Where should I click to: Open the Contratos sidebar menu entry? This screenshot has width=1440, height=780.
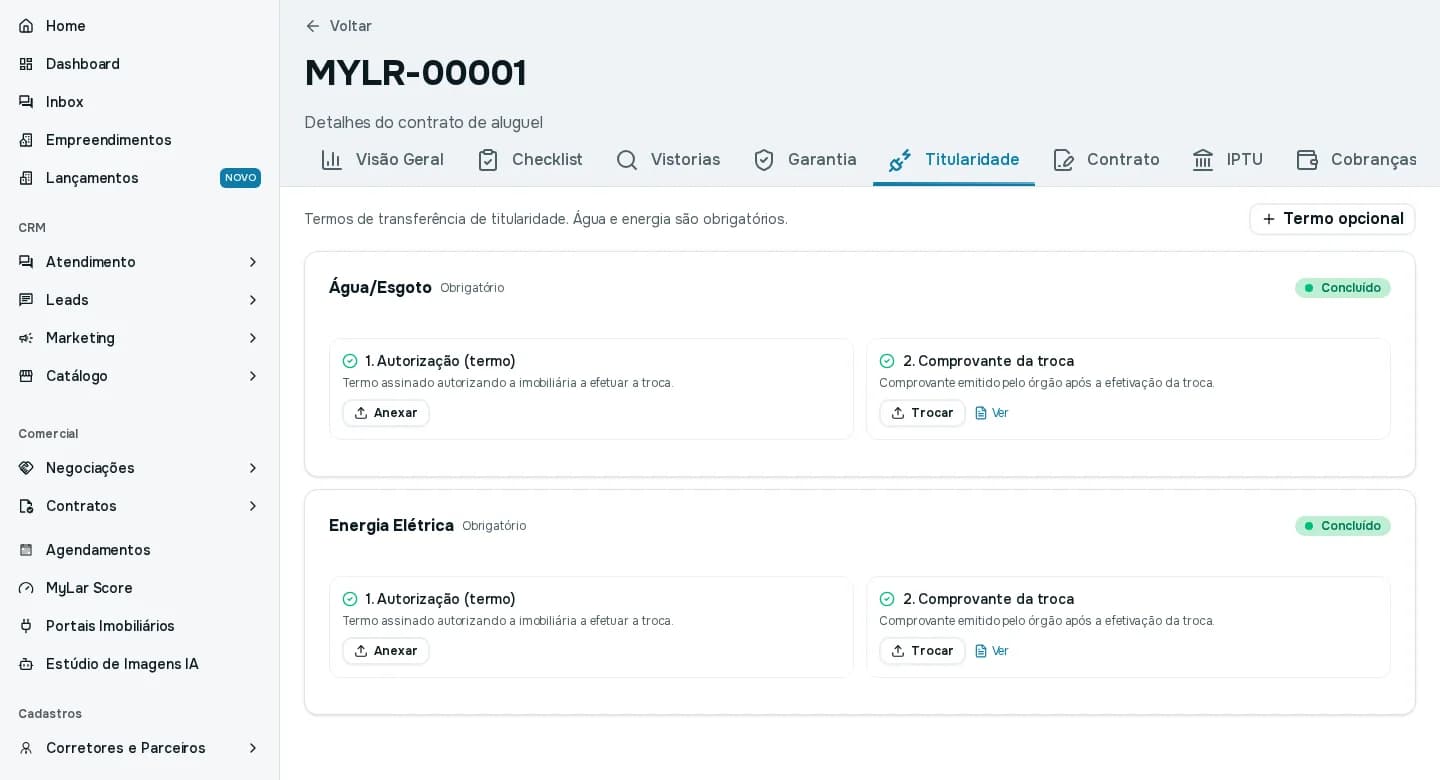click(139, 506)
